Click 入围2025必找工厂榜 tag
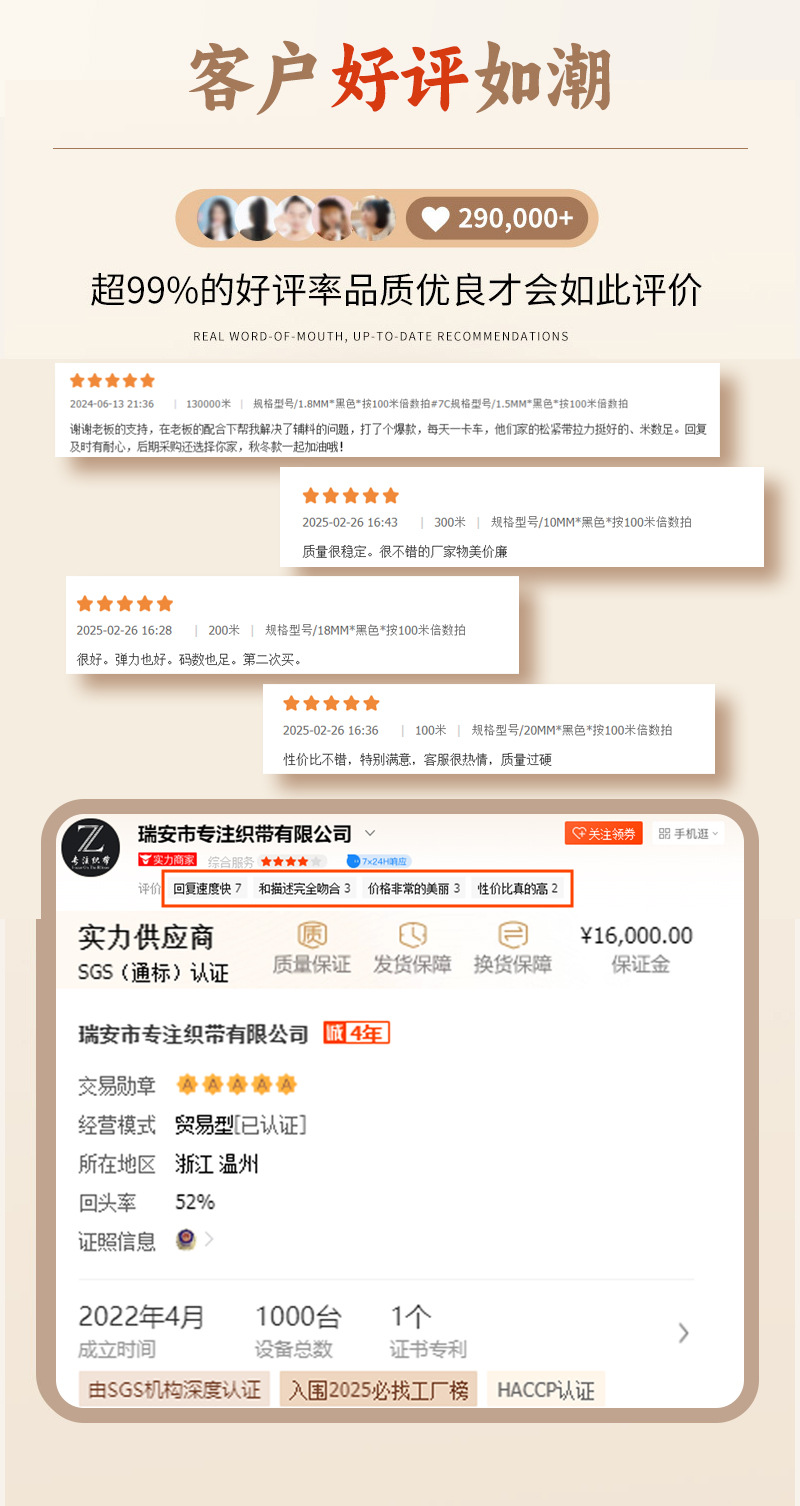Image resolution: width=800 pixels, height=1506 pixels. coord(379,1390)
